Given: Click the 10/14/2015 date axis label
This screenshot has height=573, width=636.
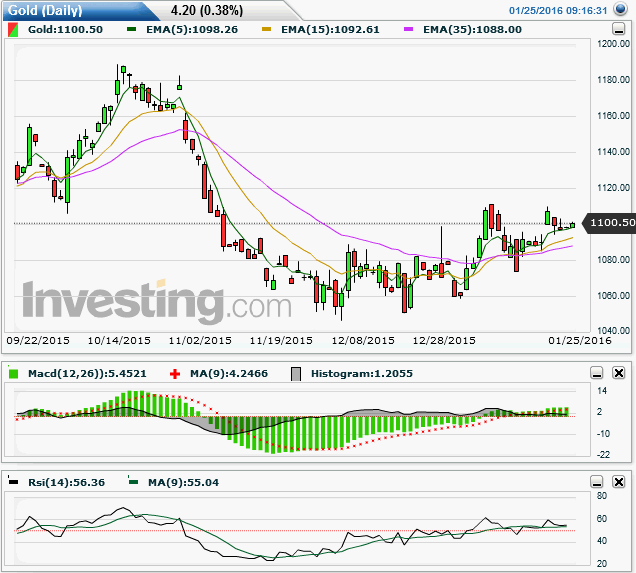Looking at the screenshot, I should (x=119, y=341).
